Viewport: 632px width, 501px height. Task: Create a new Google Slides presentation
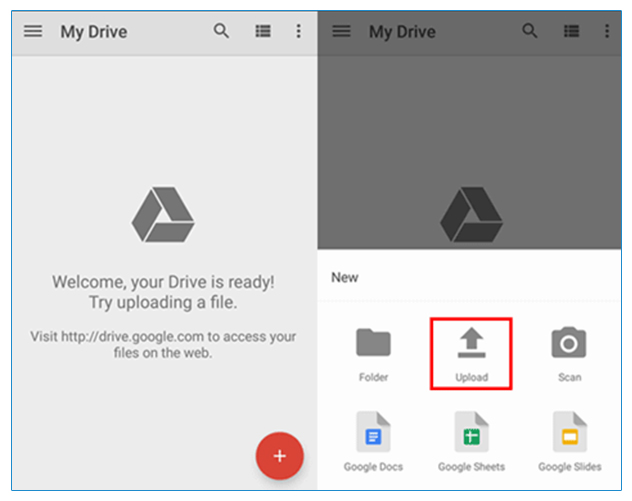click(x=570, y=442)
